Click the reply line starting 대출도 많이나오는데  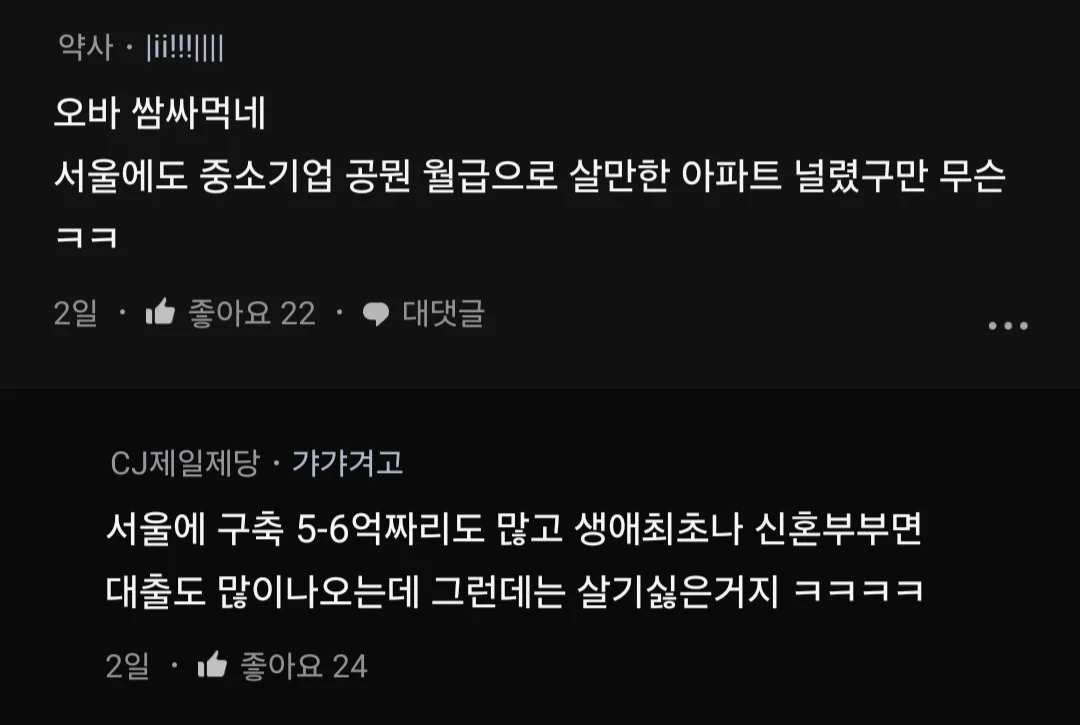[x=515, y=591]
